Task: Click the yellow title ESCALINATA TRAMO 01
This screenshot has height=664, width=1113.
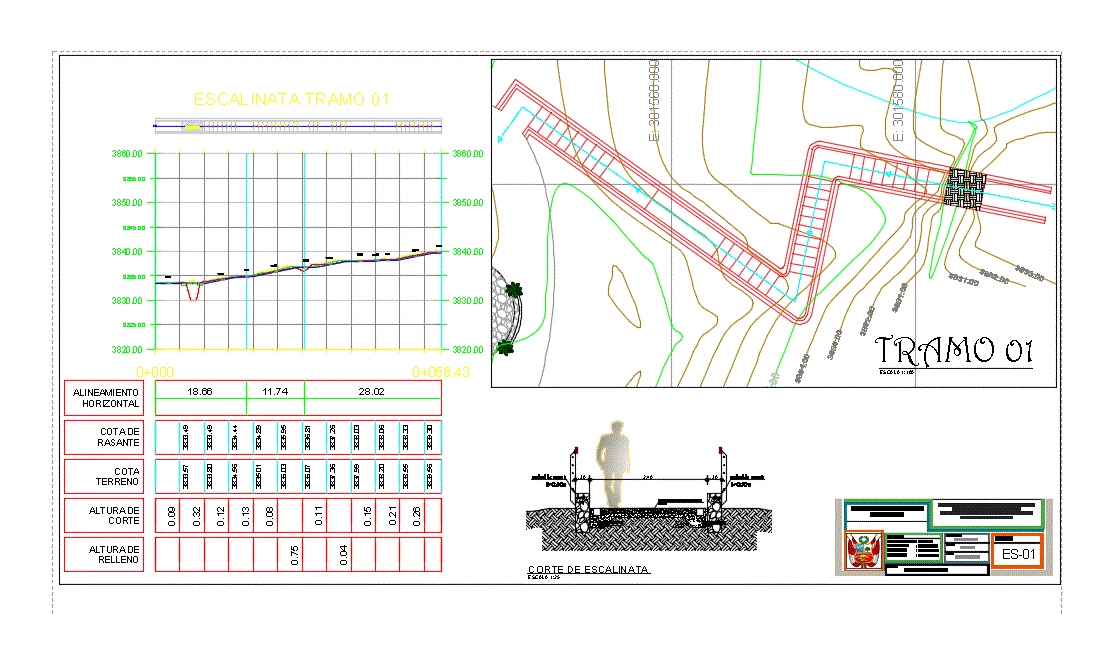Action: (291, 99)
